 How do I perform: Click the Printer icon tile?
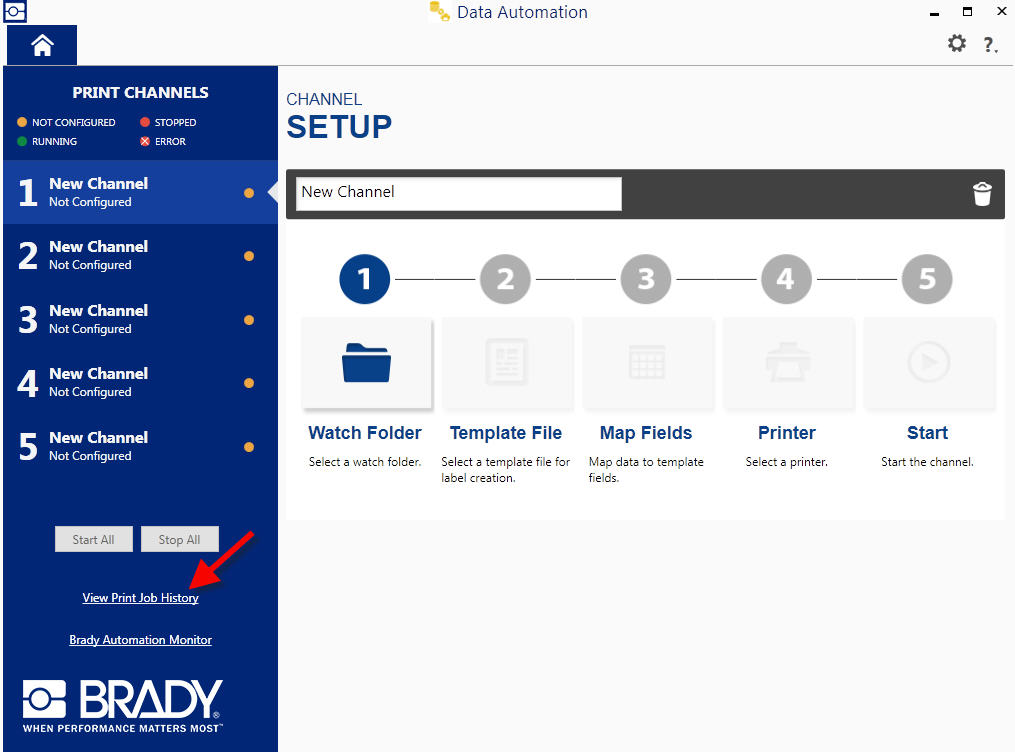[x=787, y=363]
